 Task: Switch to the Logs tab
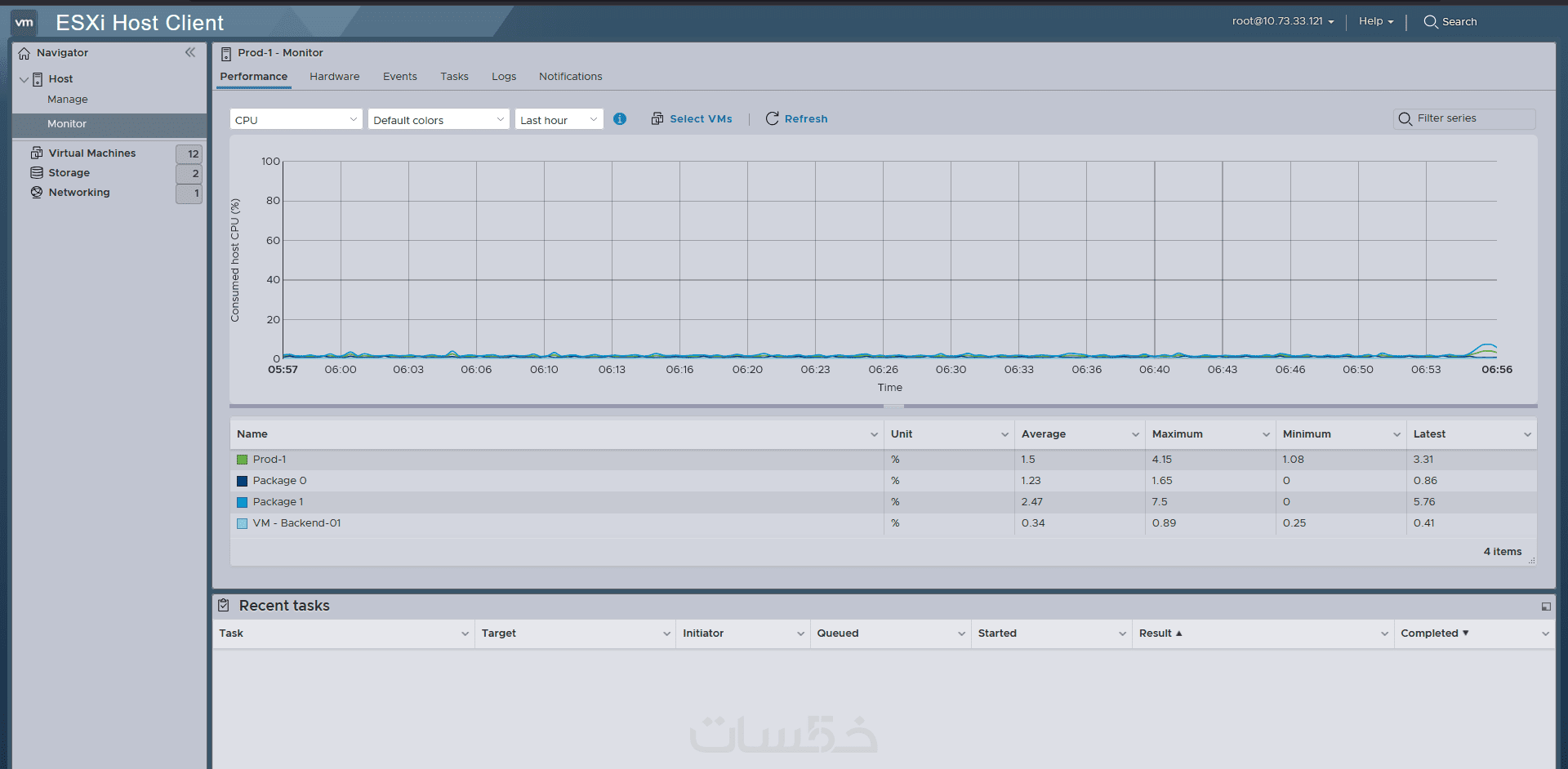click(x=504, y=77)
